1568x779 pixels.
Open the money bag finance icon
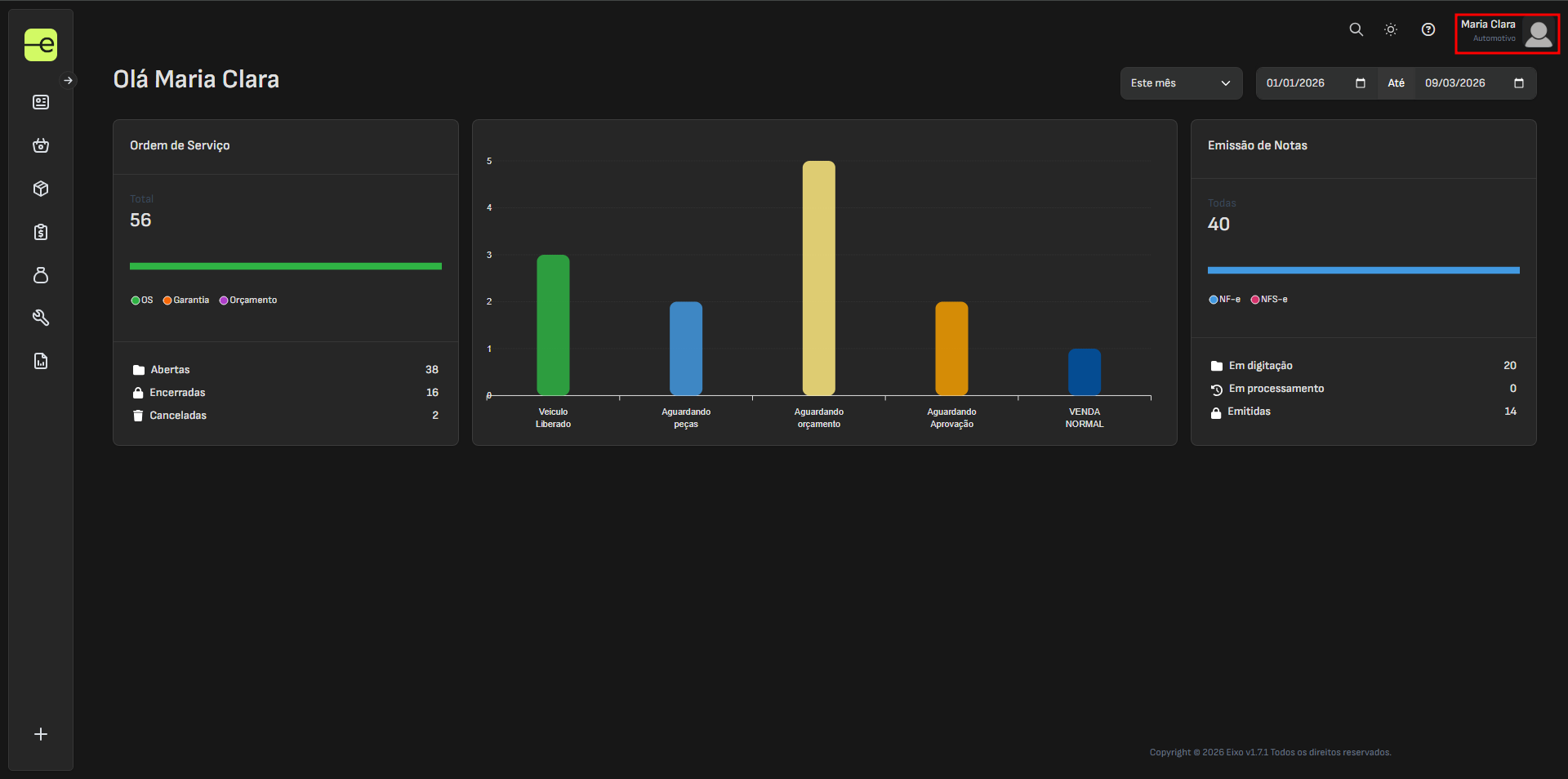tap(41, 275)
